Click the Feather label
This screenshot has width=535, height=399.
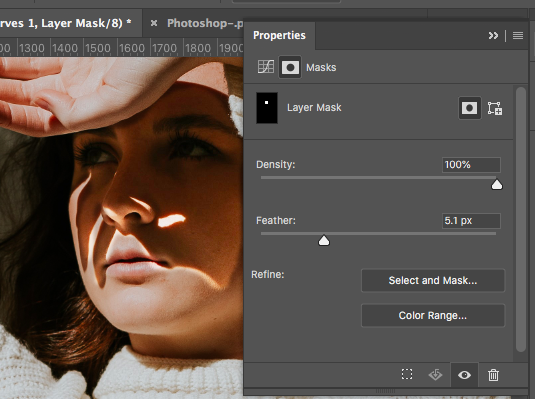(276, 220)
